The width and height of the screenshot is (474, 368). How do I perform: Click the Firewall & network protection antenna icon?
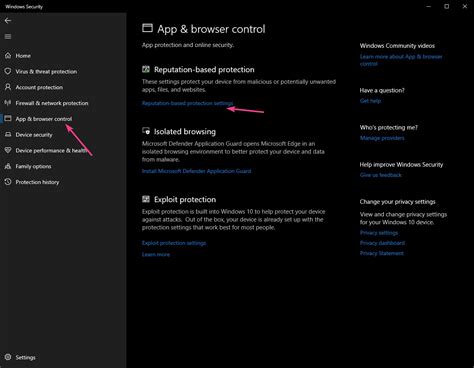8,103
